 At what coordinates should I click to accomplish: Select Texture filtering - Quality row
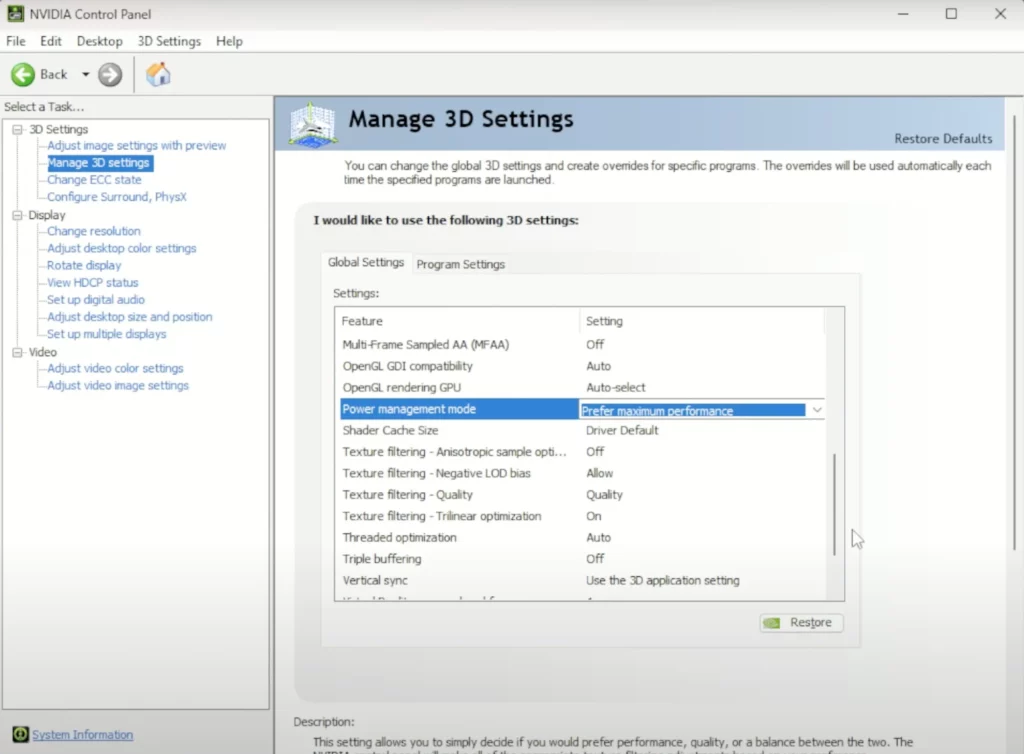pos(582,495)
